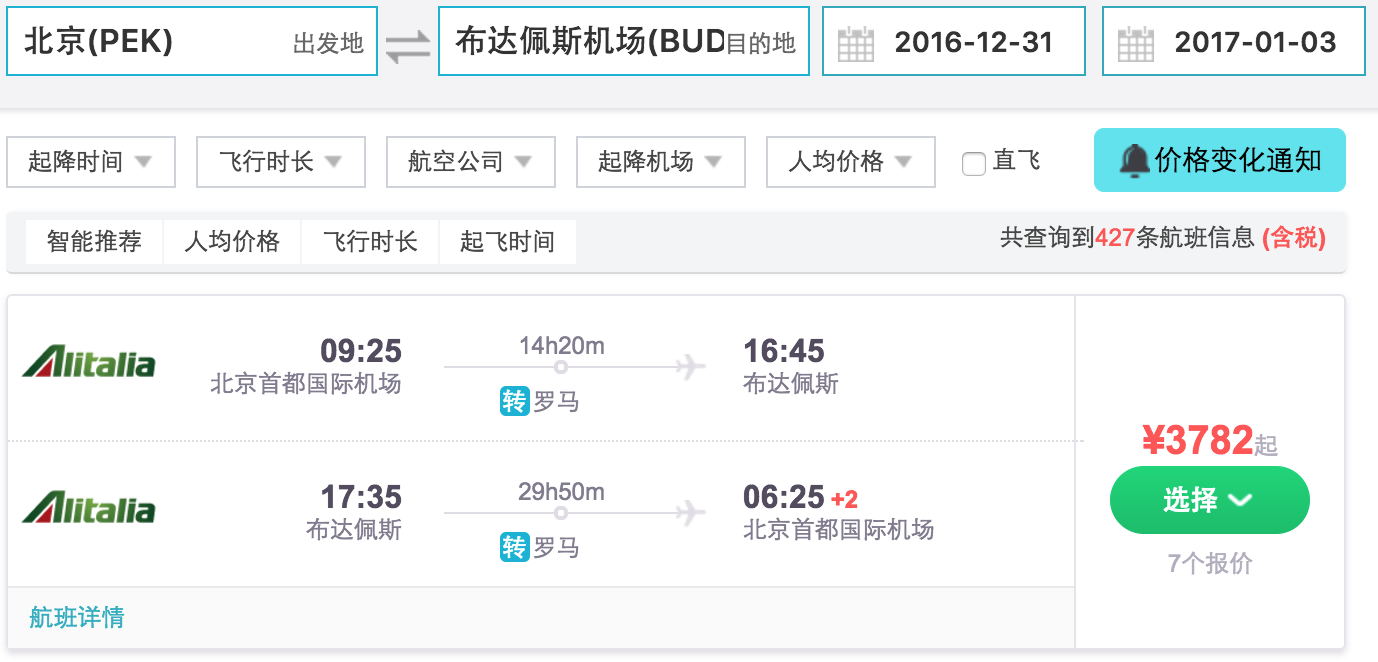Sort by the 起飞时间 tab

pos(507,242)
